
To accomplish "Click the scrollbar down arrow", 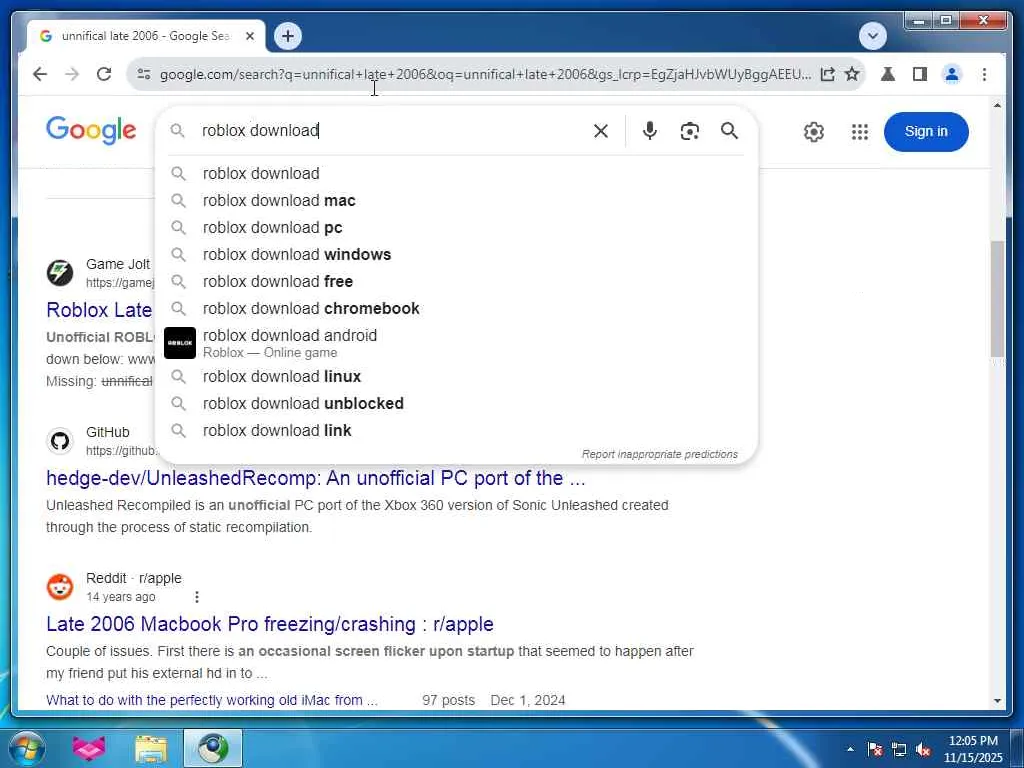I will coord(997,701).
